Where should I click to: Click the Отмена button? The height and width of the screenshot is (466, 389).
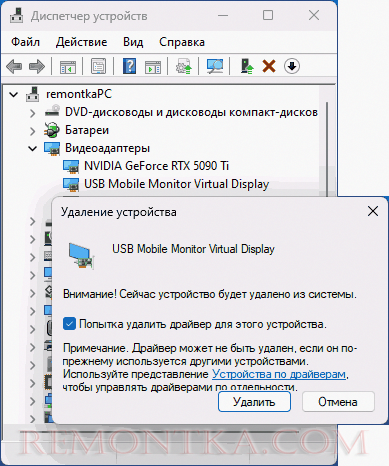pos(338,402)
